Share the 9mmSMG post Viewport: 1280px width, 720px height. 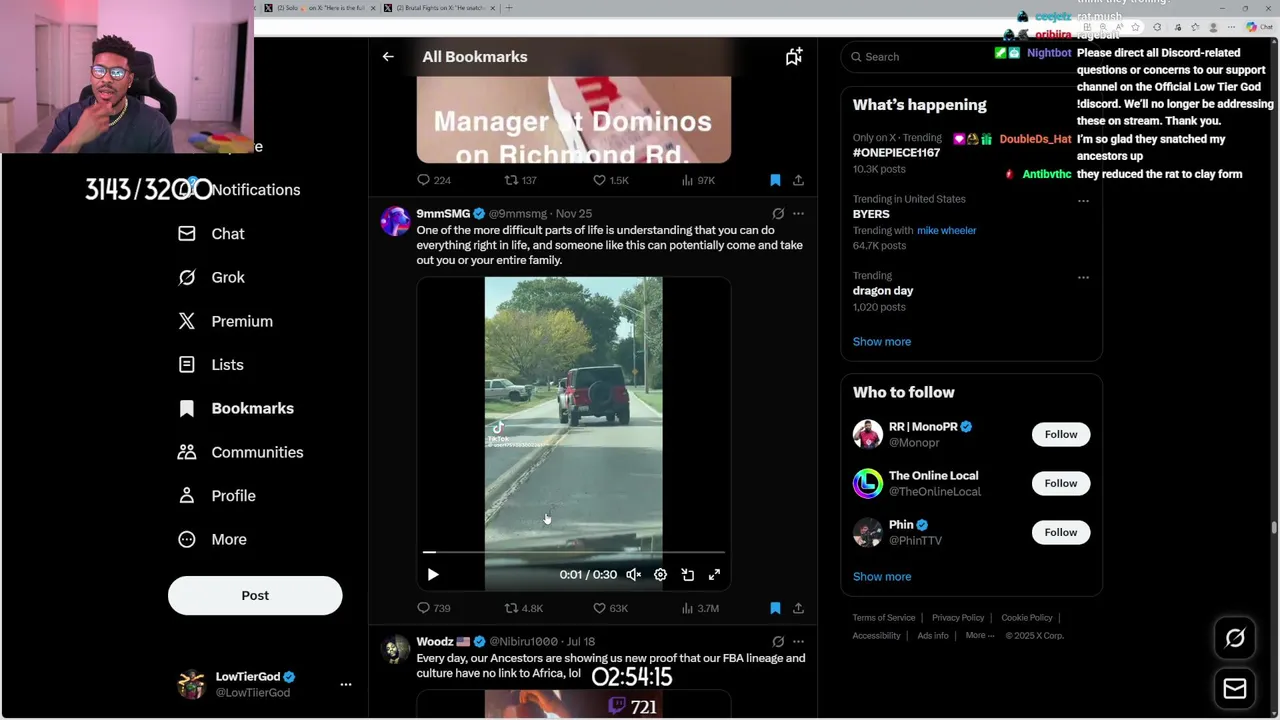pyautogui.click(x=798, y=608)
